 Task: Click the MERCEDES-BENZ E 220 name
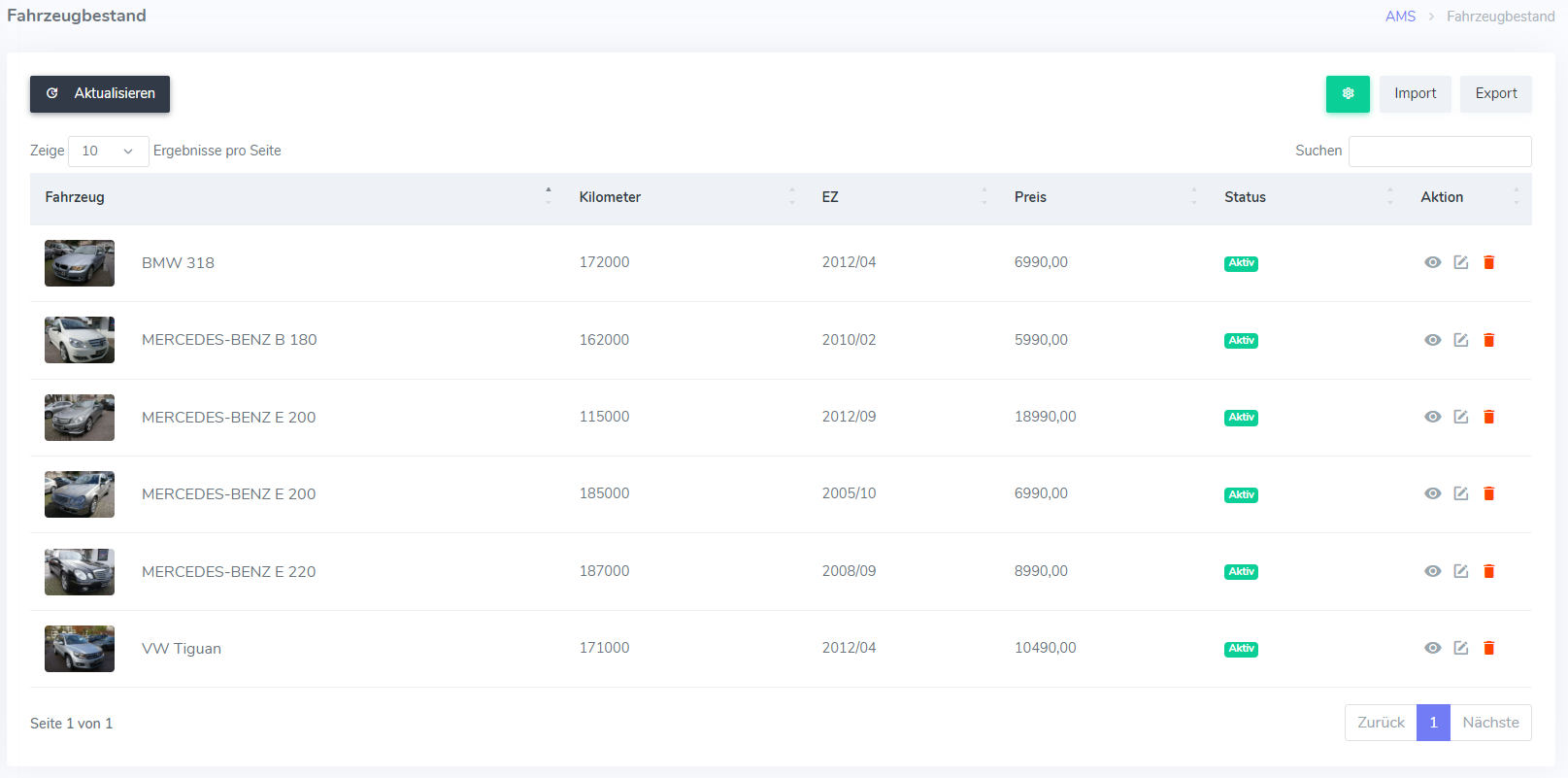pos(228,572)
